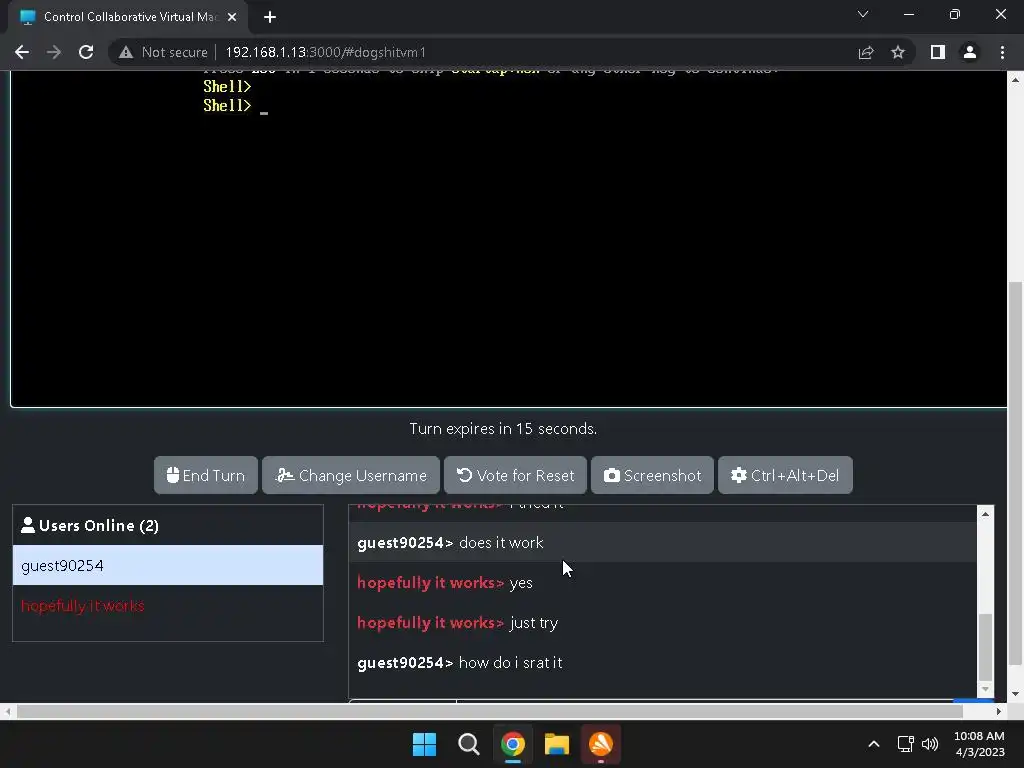Click chat message 'yes'
This screenshot has height=768, width=1024.
[520, 583]
